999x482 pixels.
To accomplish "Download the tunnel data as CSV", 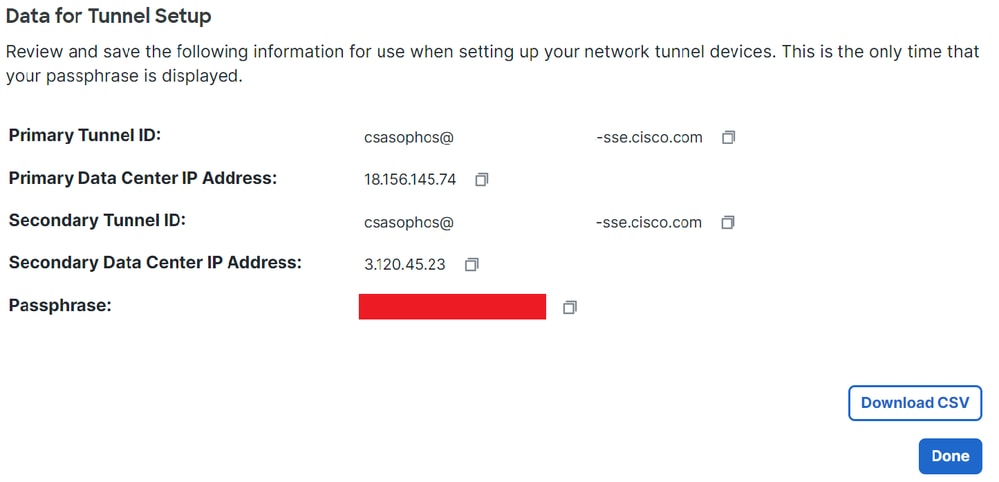I will pos(915,403).
